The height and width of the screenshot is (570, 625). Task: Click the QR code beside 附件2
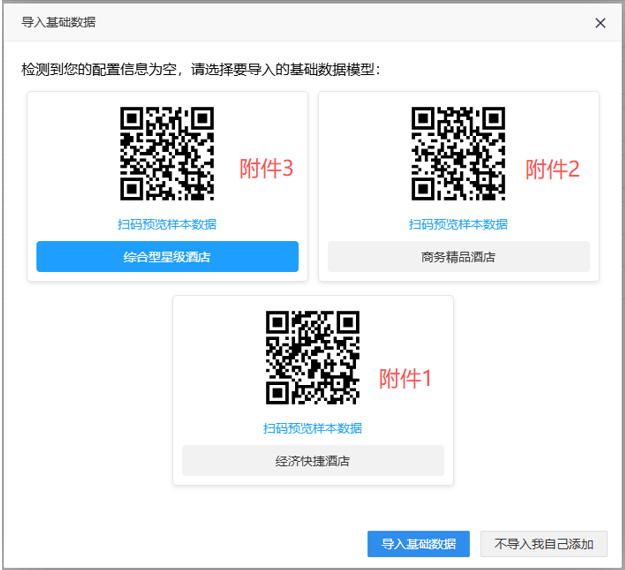tap(458, 153)
